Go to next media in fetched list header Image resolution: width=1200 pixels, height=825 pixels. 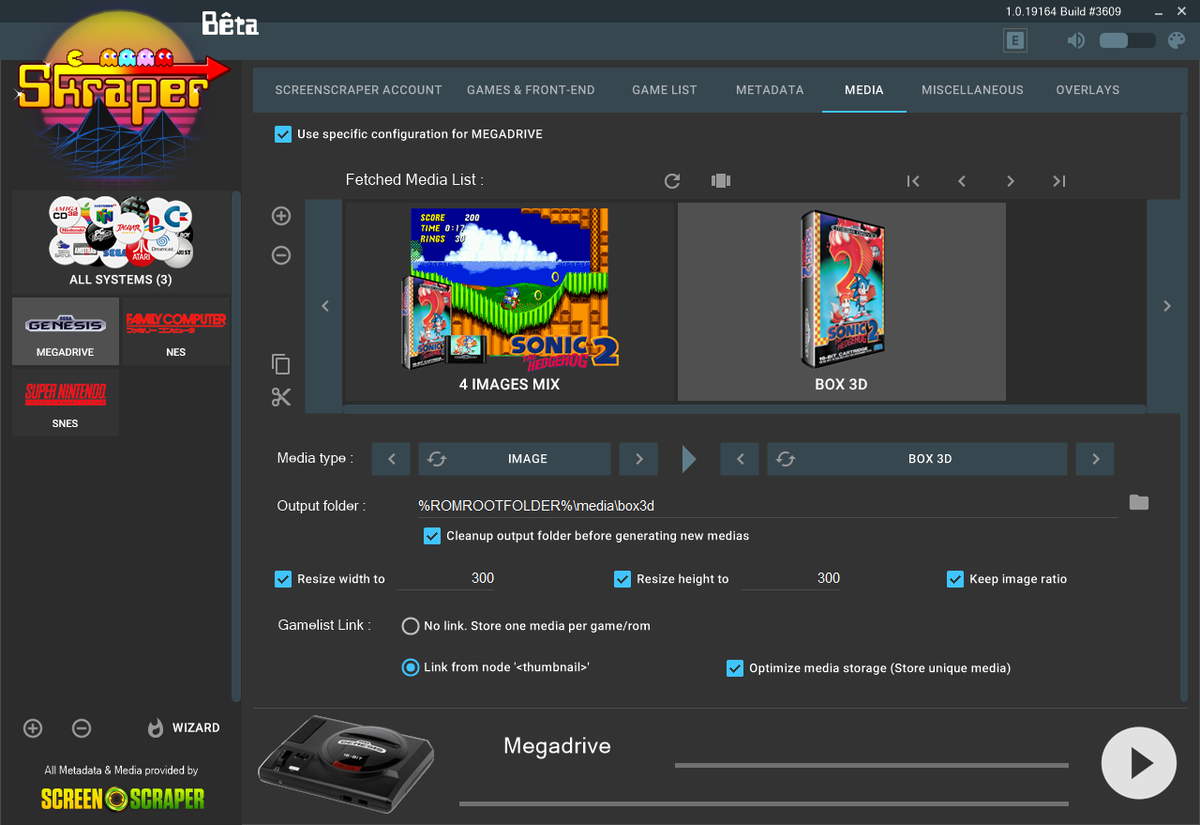tap(1010, 181)
